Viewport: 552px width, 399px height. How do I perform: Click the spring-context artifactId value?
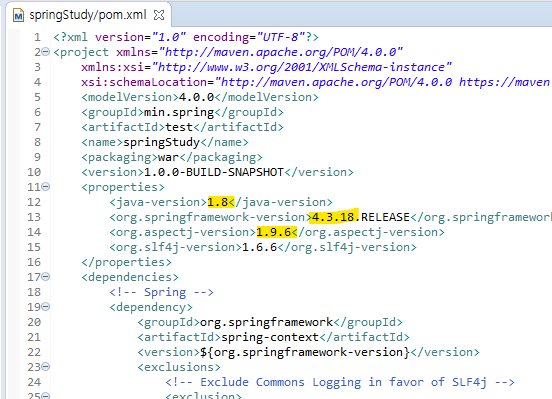click(270, 337)
